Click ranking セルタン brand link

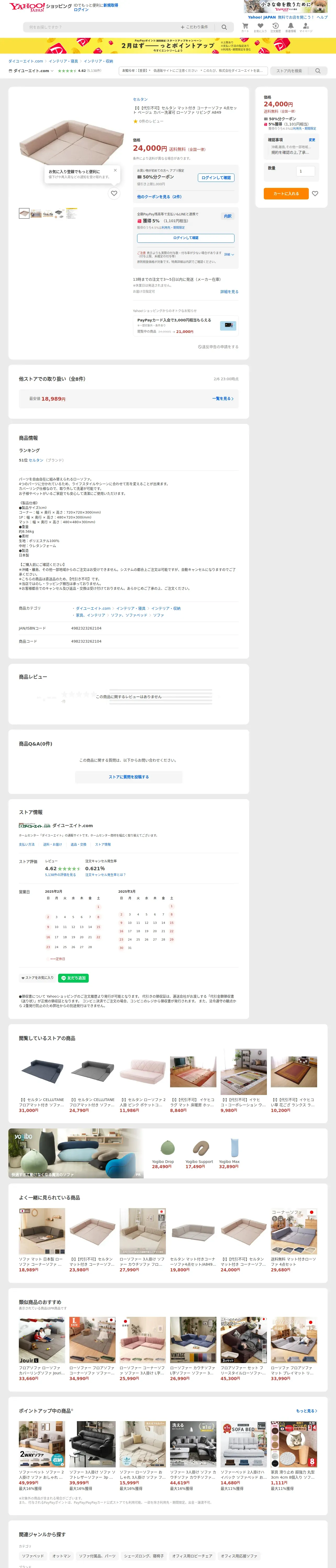[36, 460]
